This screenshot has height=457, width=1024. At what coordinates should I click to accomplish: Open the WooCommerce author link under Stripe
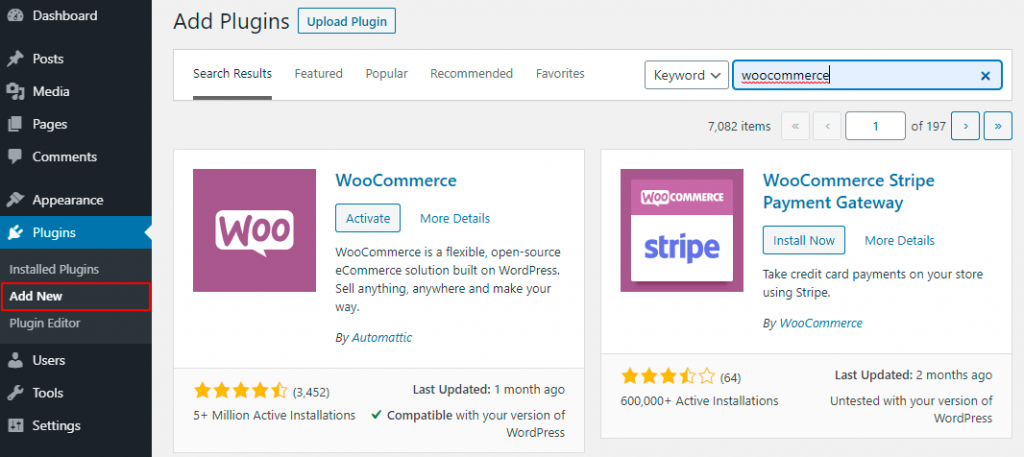(821, 323)
